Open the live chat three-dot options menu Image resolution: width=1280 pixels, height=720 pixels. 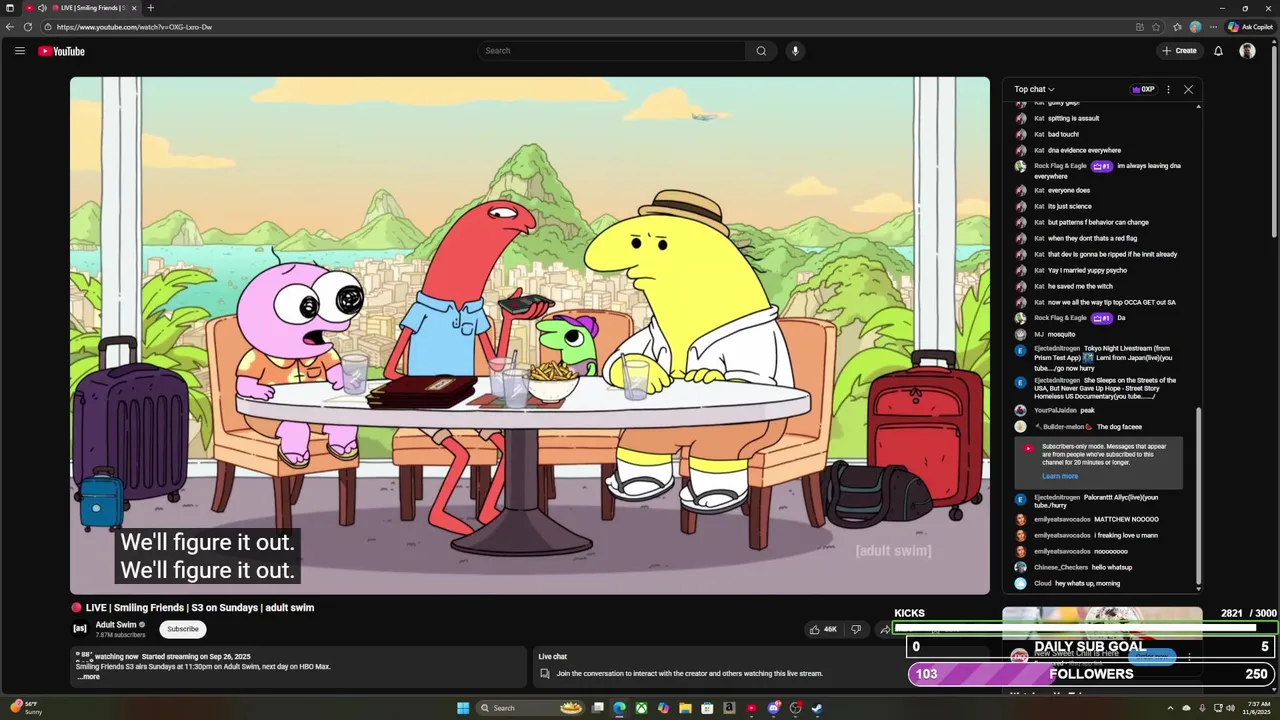[1168, 89]
